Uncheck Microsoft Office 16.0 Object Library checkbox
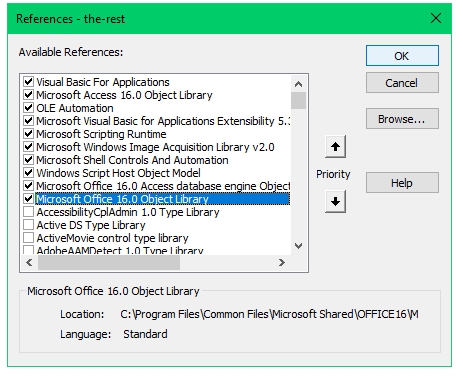 [28, 199]
